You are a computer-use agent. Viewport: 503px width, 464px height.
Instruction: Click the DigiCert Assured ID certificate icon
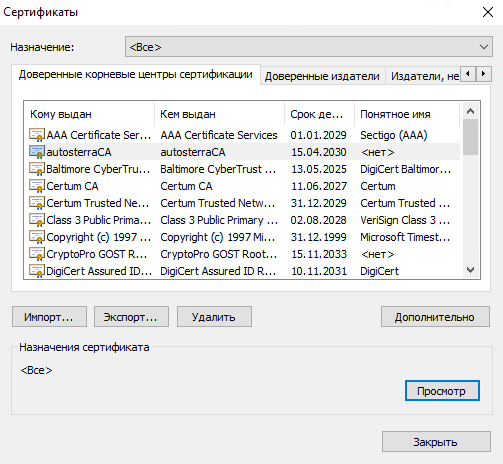pyautogui.click(x=37, y=271)
